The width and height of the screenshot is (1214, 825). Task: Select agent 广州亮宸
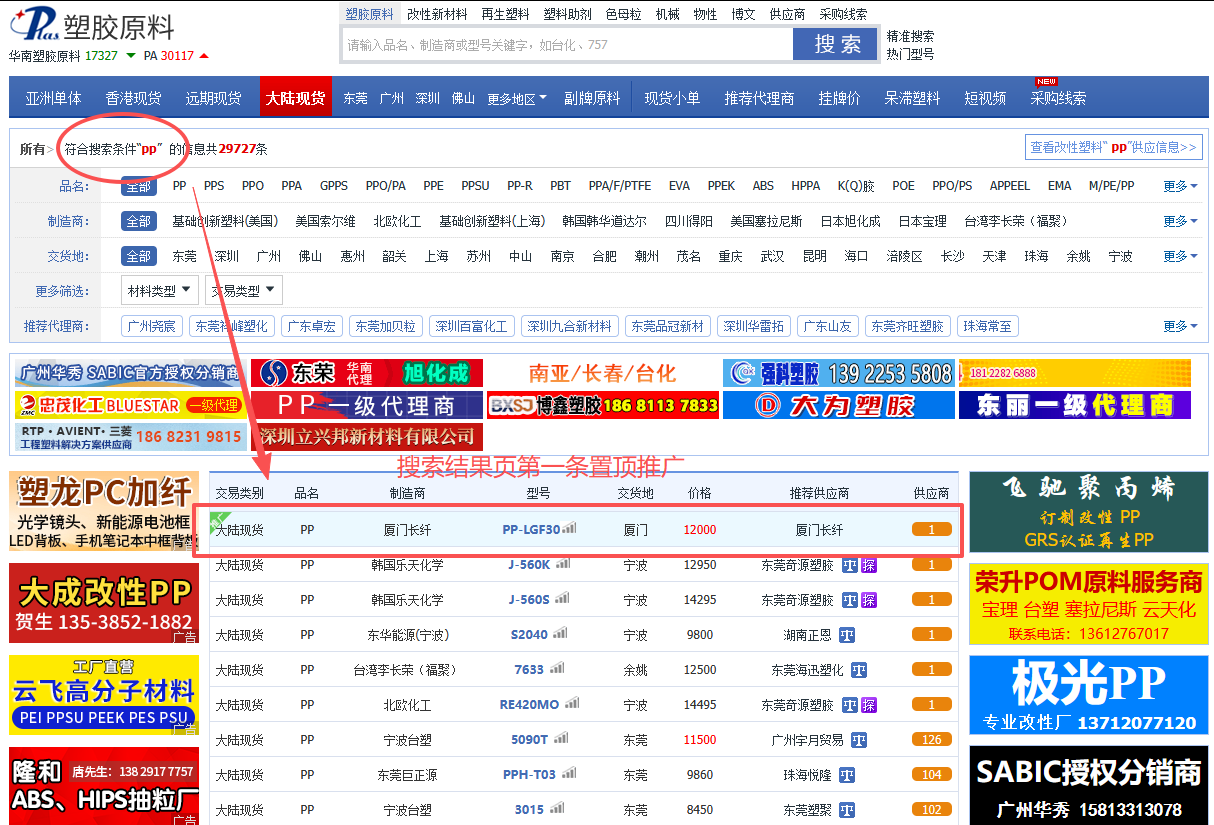(x=151, y=326)
